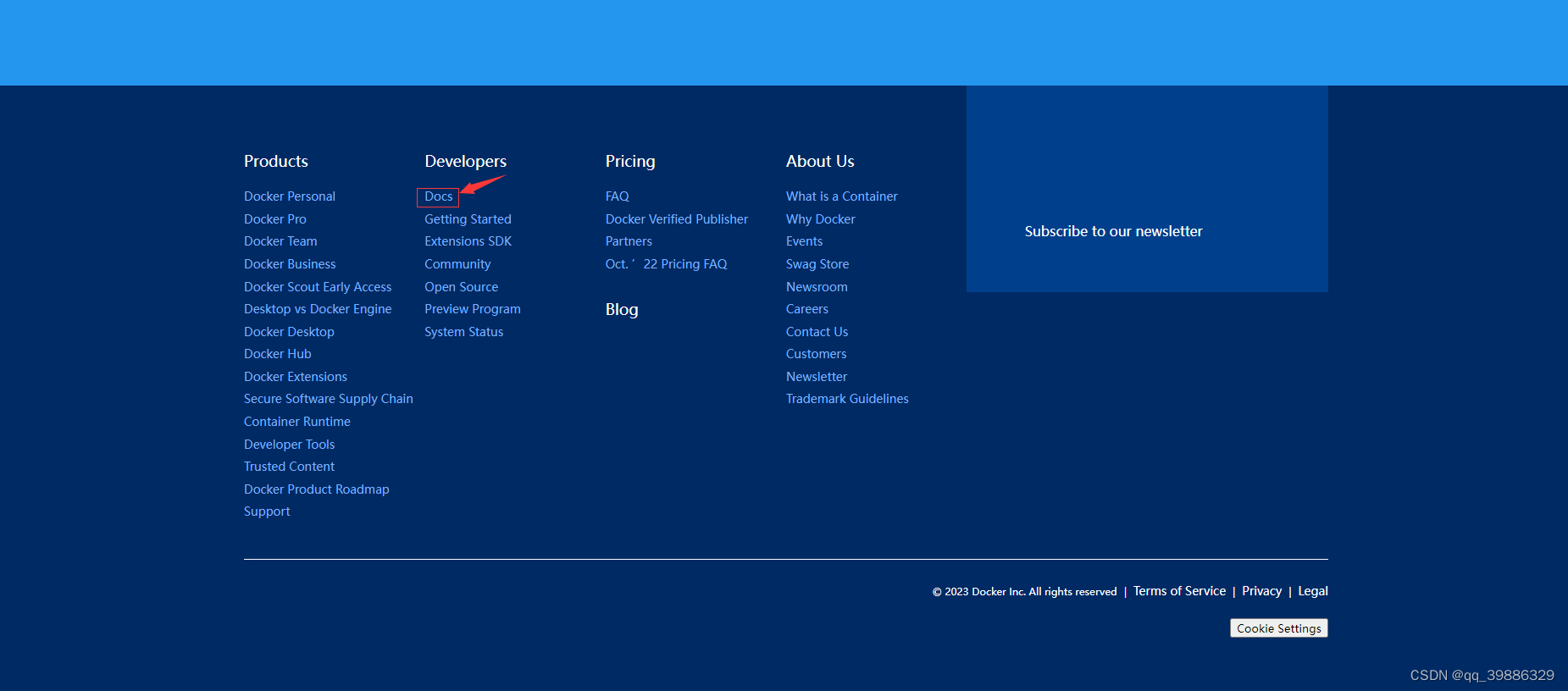The width and height of the screenshot is (1568, 691).
Task: Open the Open Source link
Action: click(x=462, y=287)
